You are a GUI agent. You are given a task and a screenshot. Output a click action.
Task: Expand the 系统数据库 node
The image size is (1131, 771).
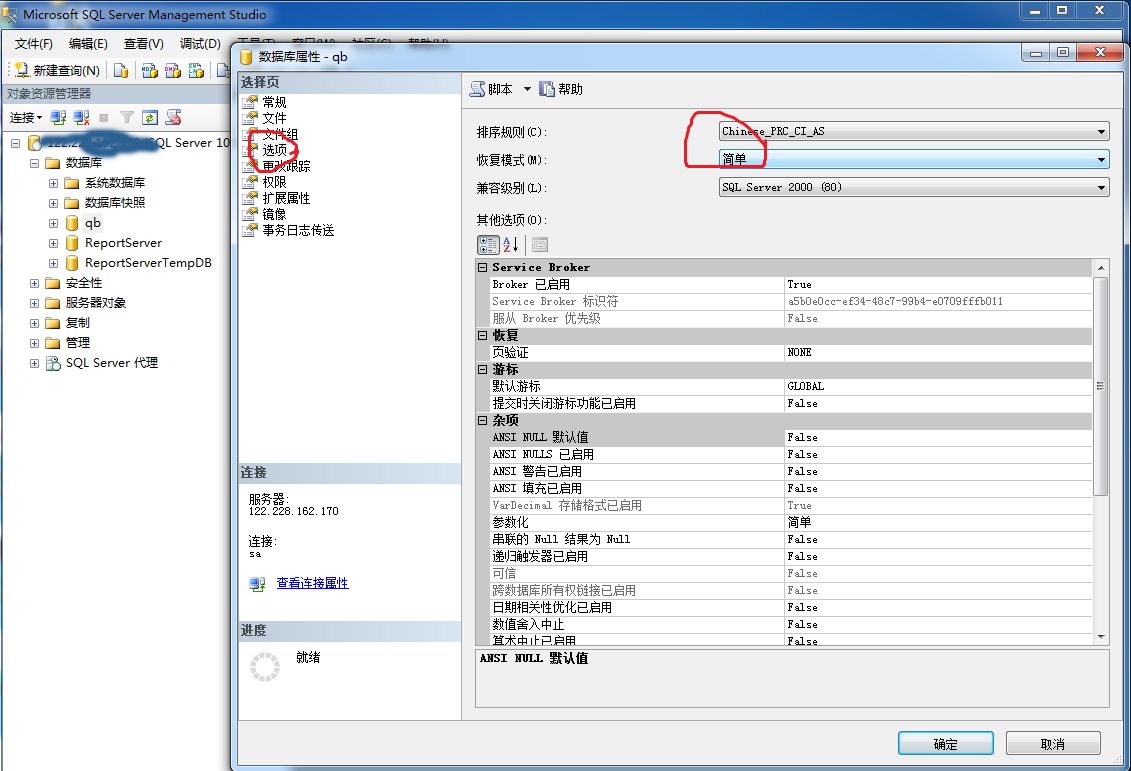click(x=53, y=183)
